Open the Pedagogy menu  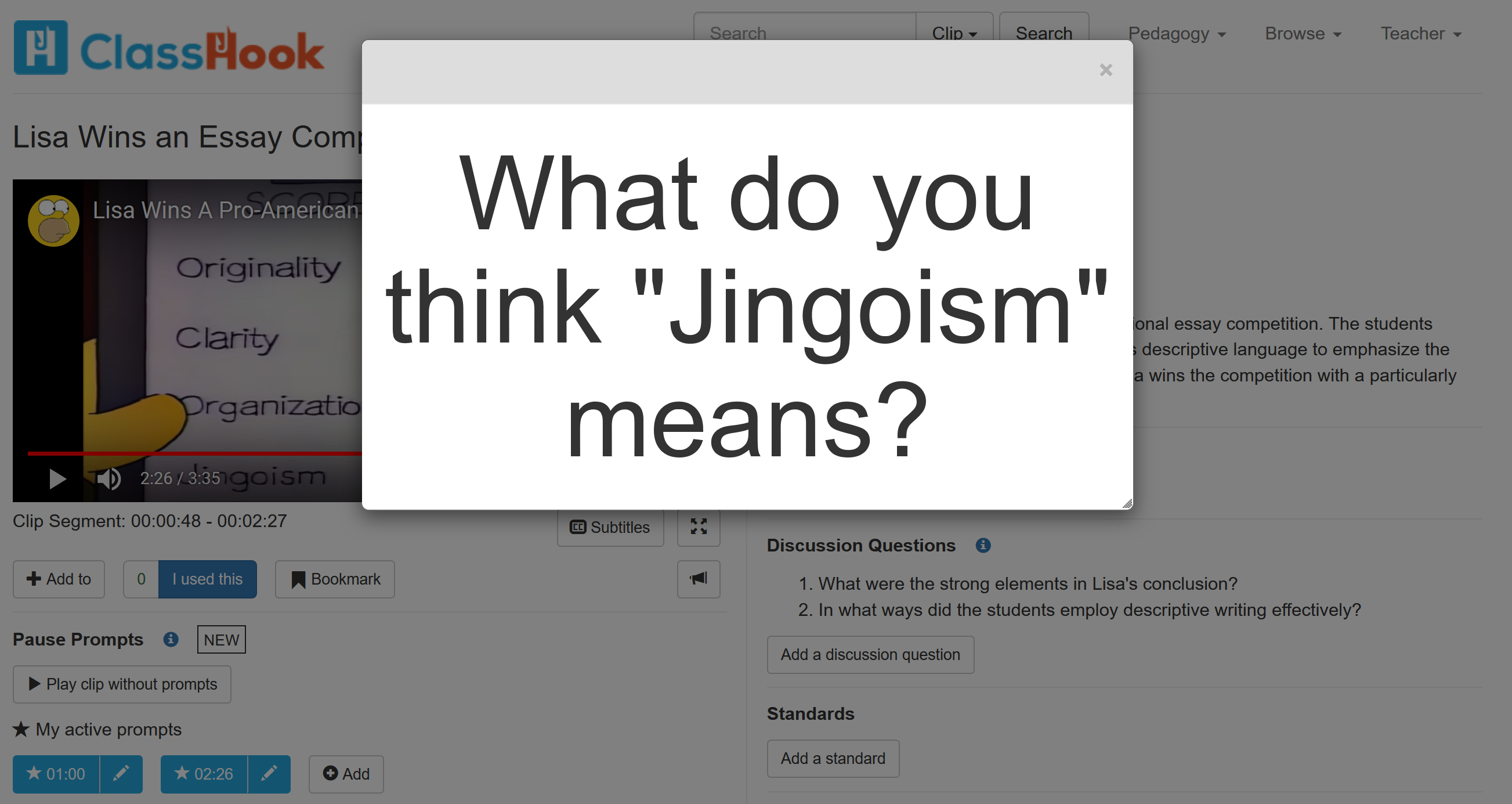(x=1176, y=34)
